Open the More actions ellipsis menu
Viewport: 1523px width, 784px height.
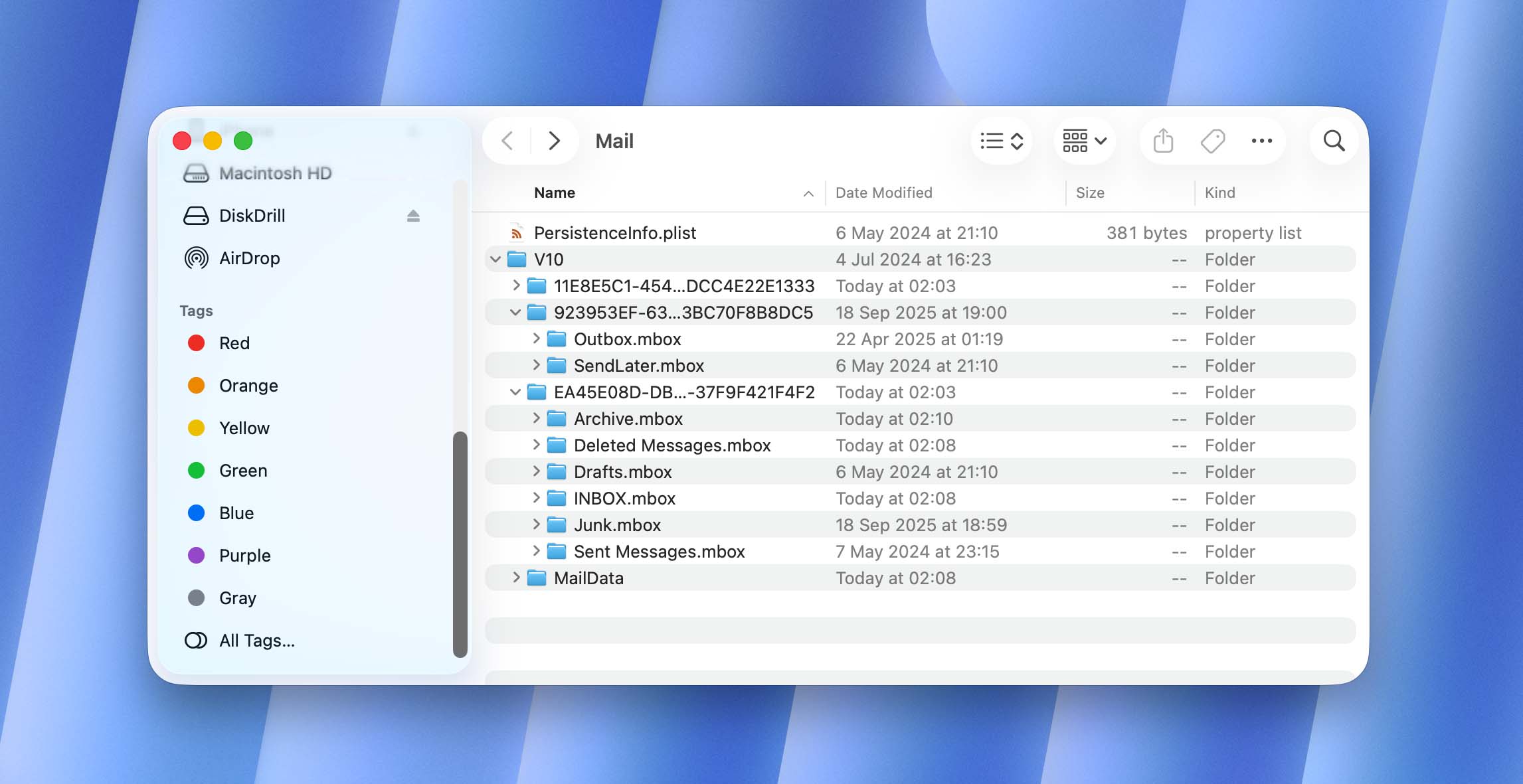click(1261, 141)
